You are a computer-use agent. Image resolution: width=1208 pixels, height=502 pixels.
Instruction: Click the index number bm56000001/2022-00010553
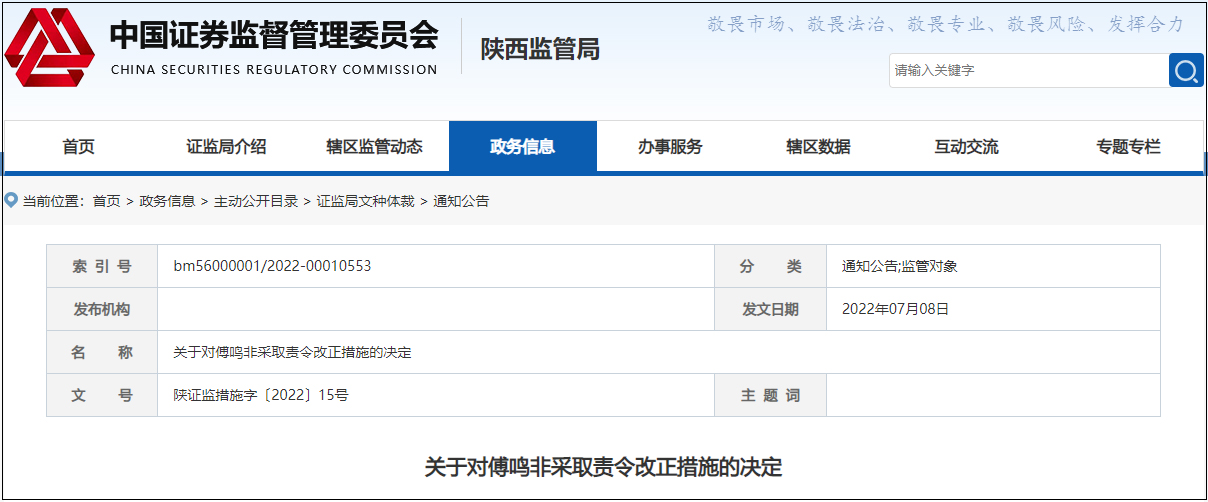pos(272,266)
